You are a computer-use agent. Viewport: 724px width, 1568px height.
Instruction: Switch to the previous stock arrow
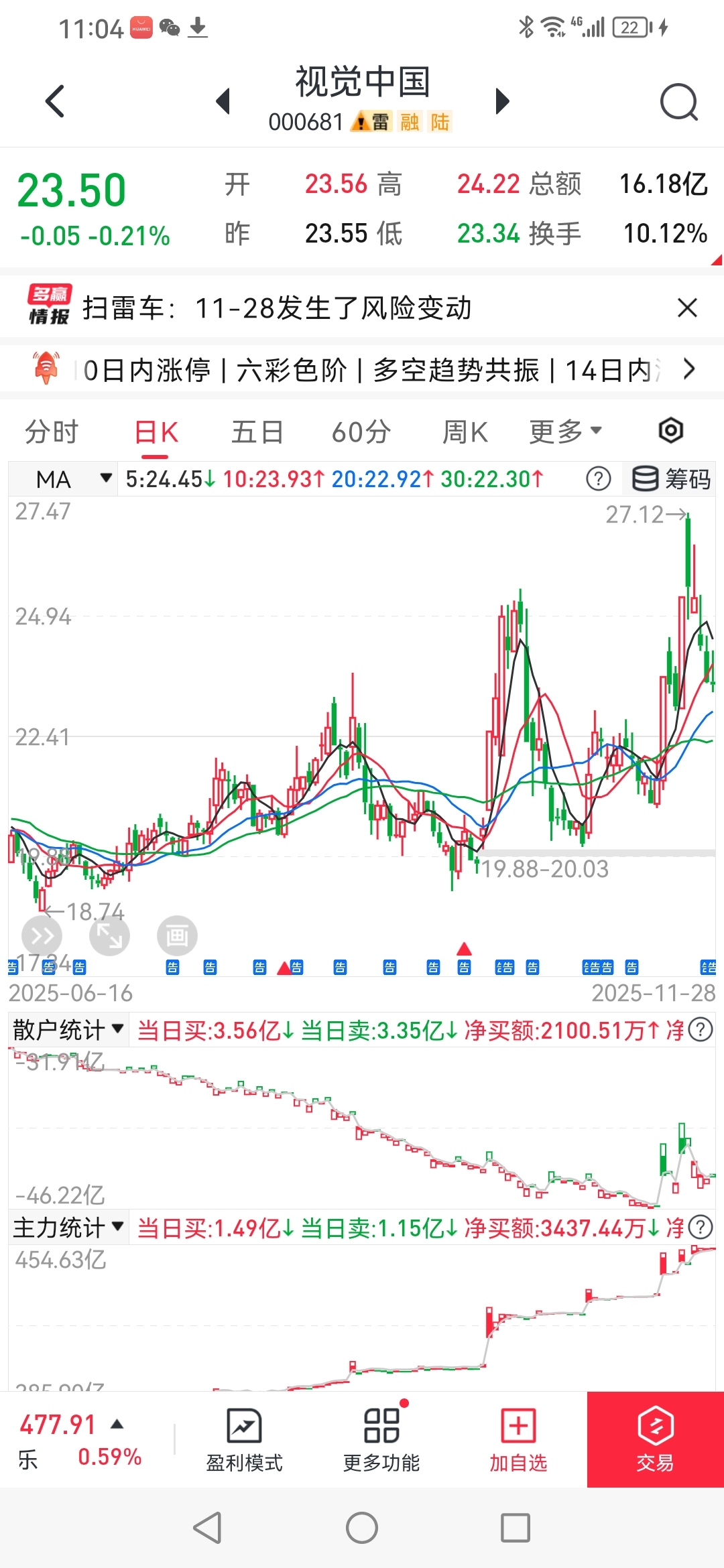(x=223, y=101)
